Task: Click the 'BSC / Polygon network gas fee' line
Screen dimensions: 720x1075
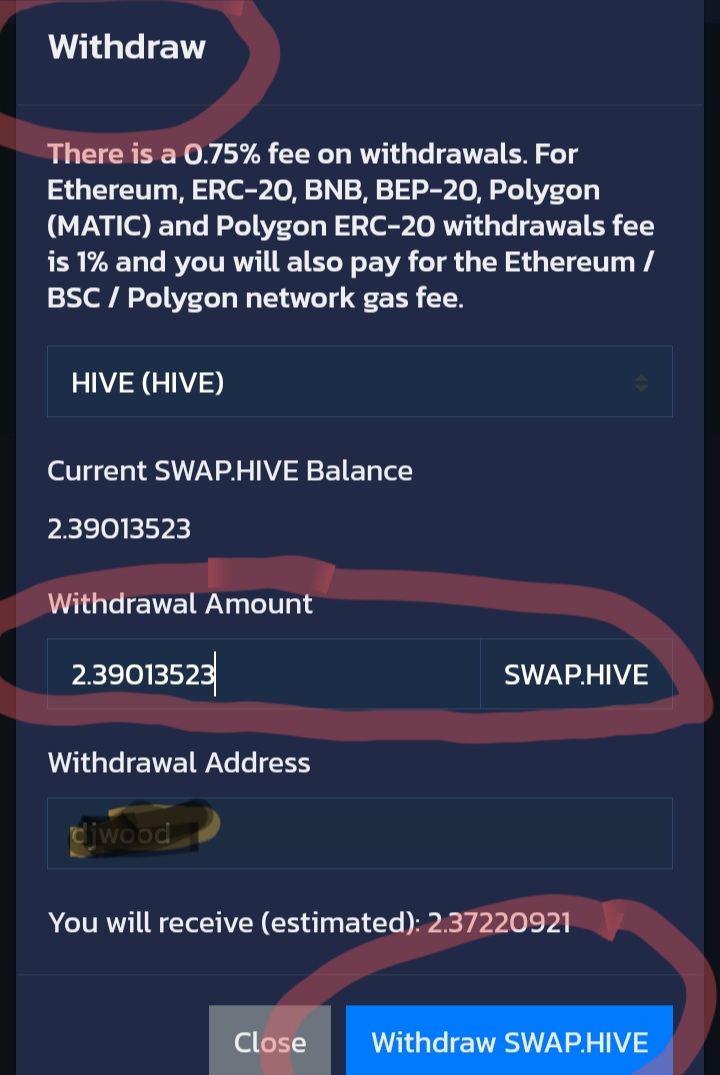Action: [256, 298]
